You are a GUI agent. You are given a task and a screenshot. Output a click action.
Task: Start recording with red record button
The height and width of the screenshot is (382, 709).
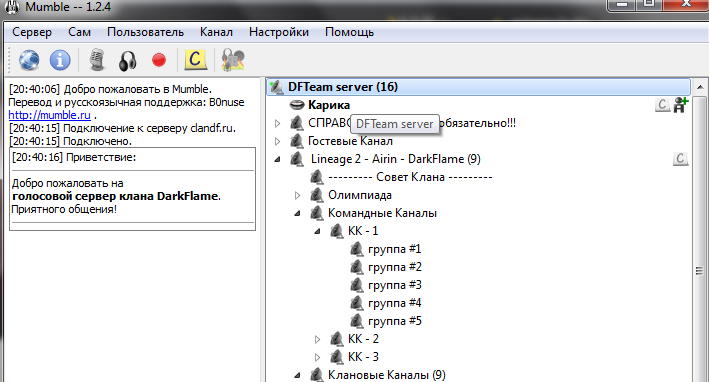159,60
